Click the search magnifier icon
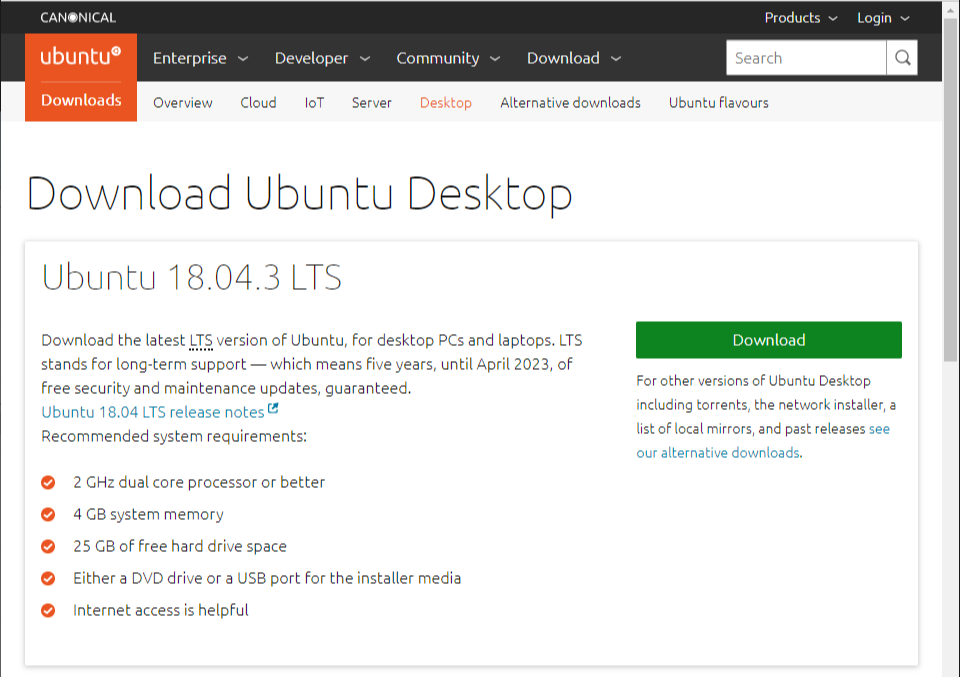This screenshot has width=960, height=677. pyautogui.click(x=902, y=58)
